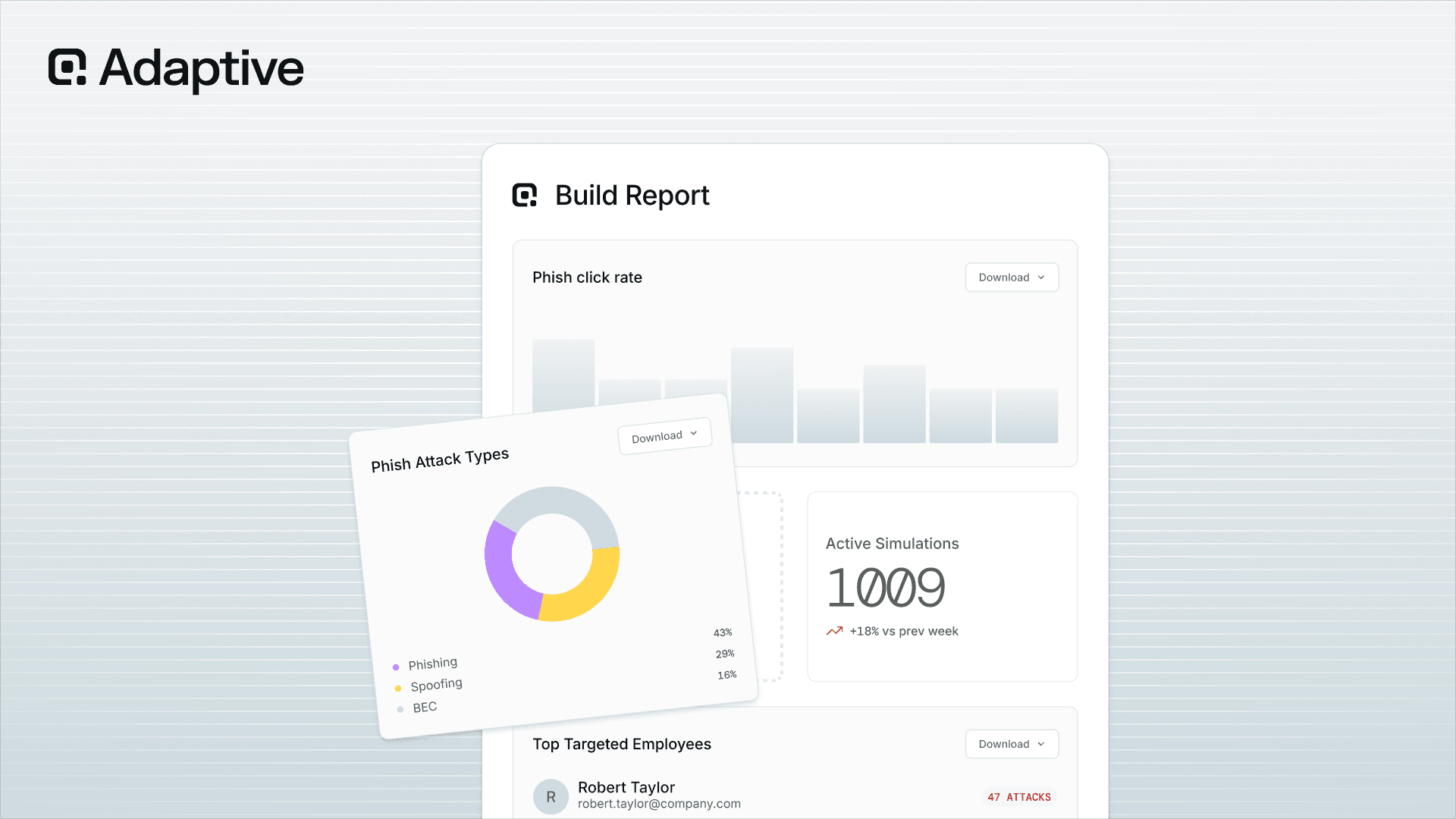Click robert.taylor@company.com email
Screen dimensions: 1456x819
point(659,804)
